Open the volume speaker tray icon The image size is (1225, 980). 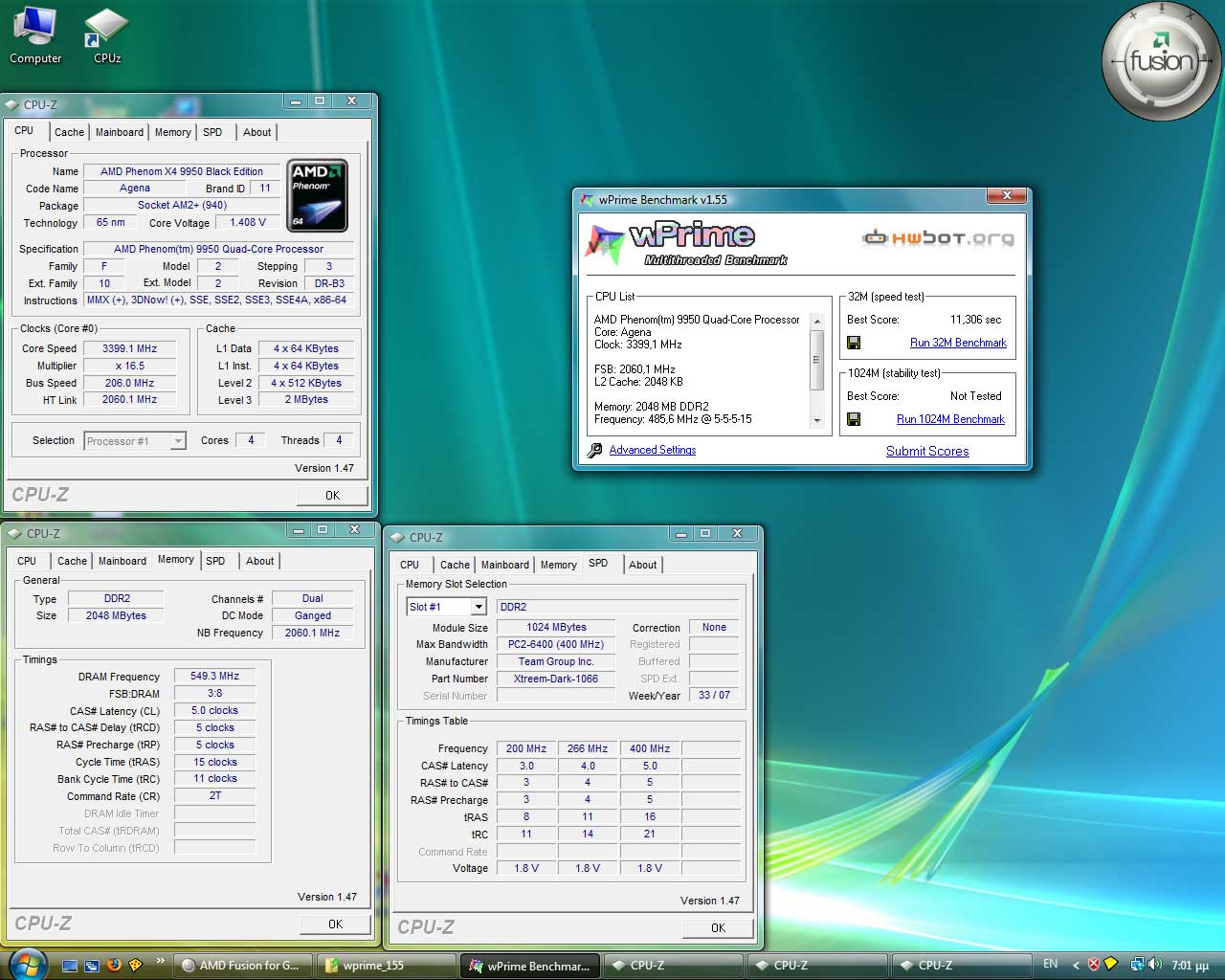tap(1155, 965)
